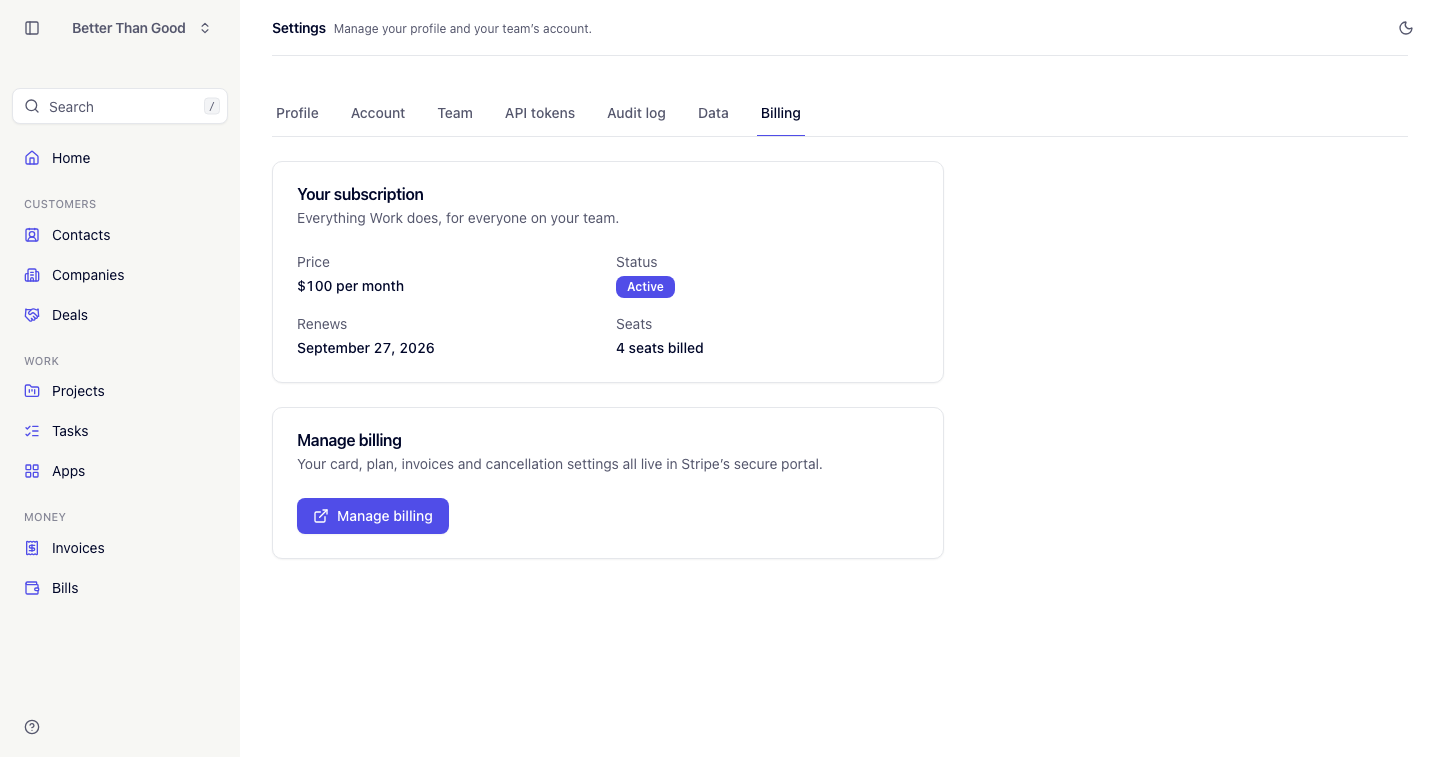
Task: Click the Active status badge
Action: (645, 287)
